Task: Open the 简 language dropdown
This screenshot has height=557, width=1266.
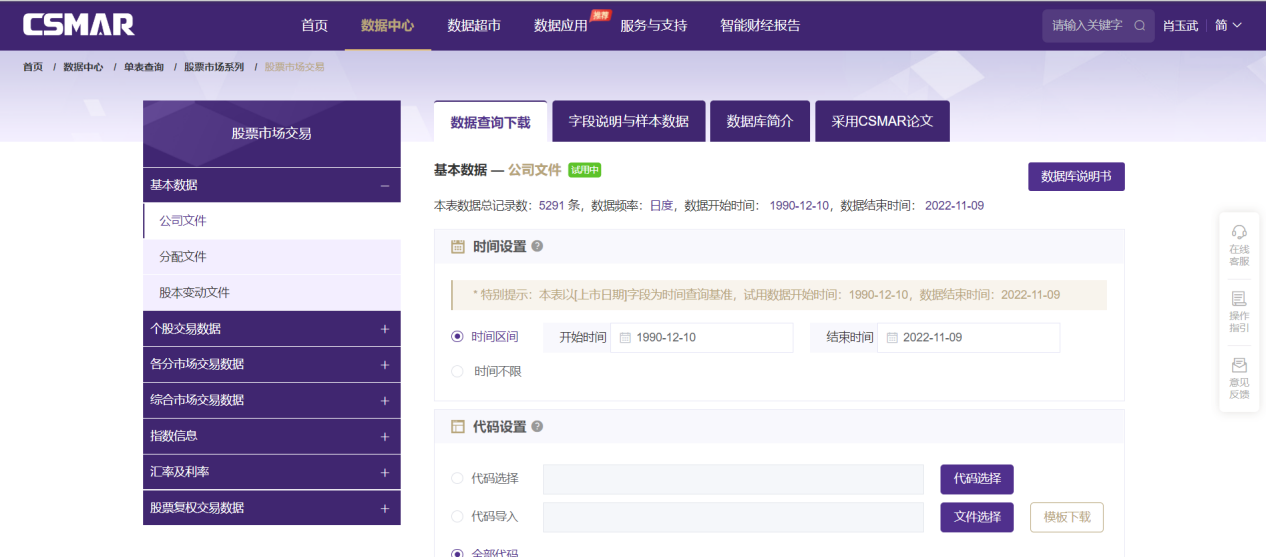Action: (x=1228, y=26)
